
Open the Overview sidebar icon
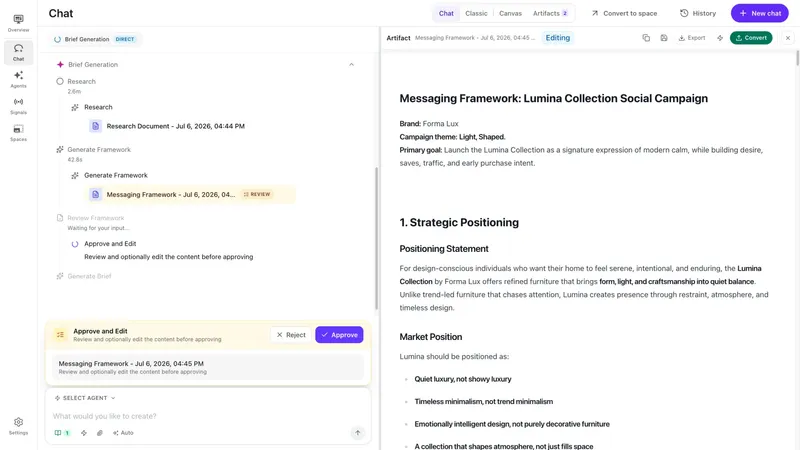[18, 23]
